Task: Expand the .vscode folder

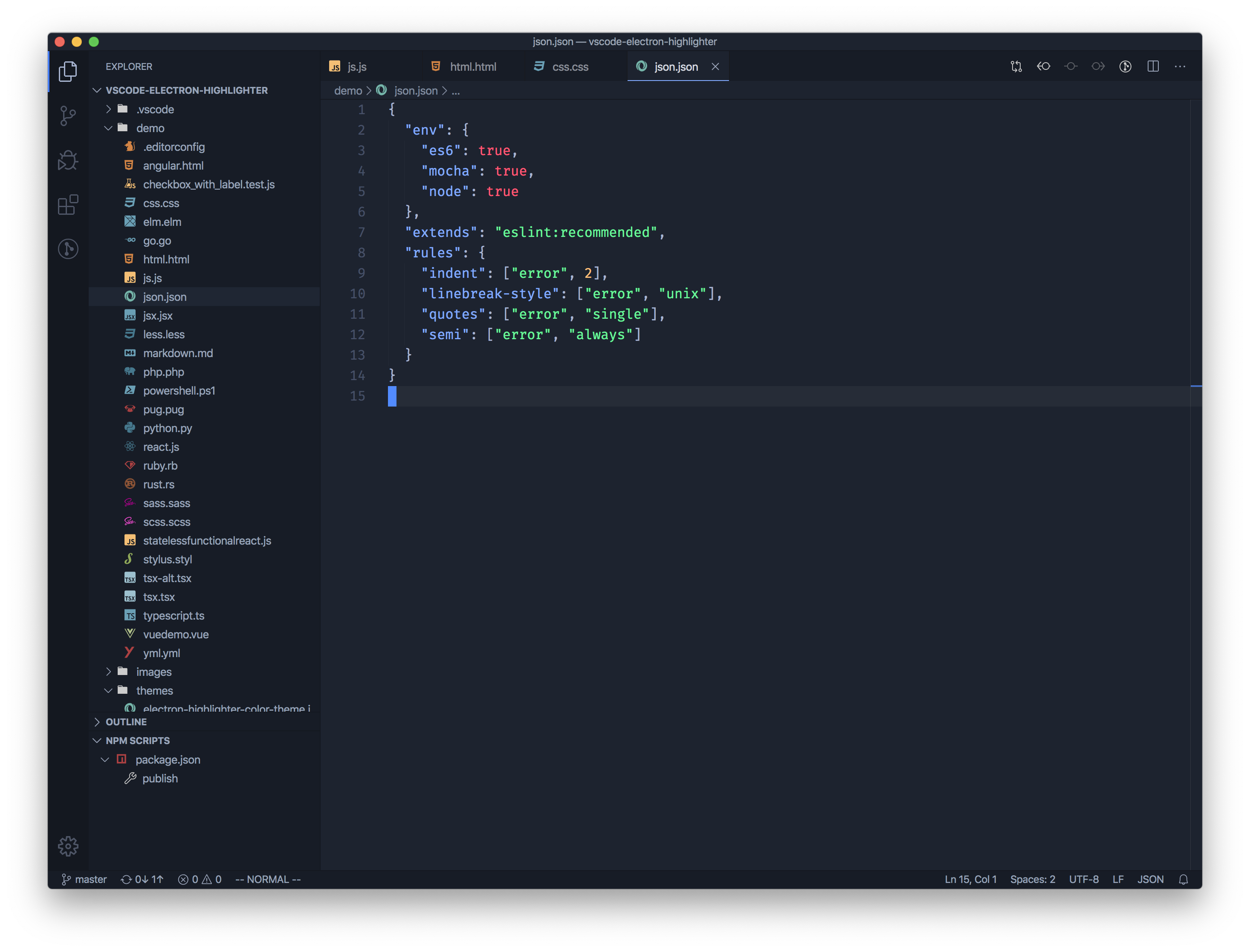Action: (x=108, y=110)
